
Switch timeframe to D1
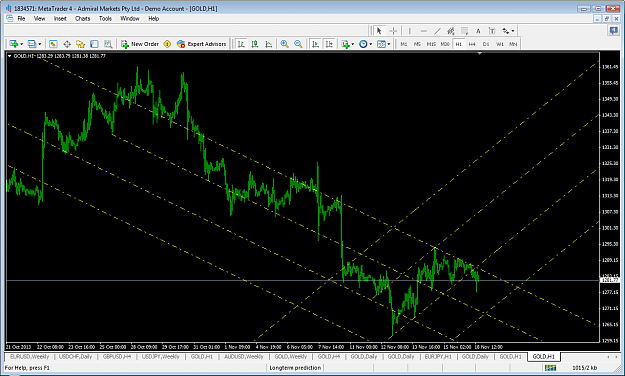point(486,44)
